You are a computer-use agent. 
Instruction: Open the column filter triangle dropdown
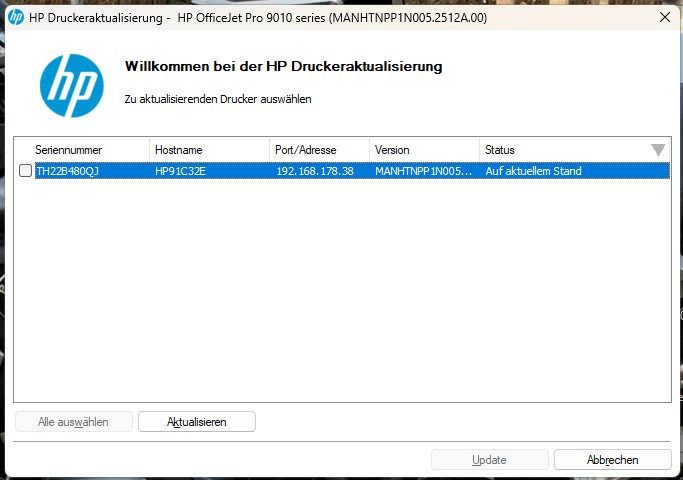click(658, 149)
